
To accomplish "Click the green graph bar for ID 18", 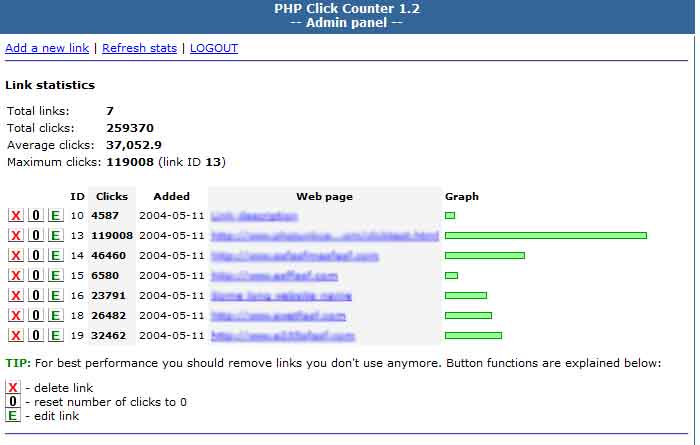I will 468,316.
